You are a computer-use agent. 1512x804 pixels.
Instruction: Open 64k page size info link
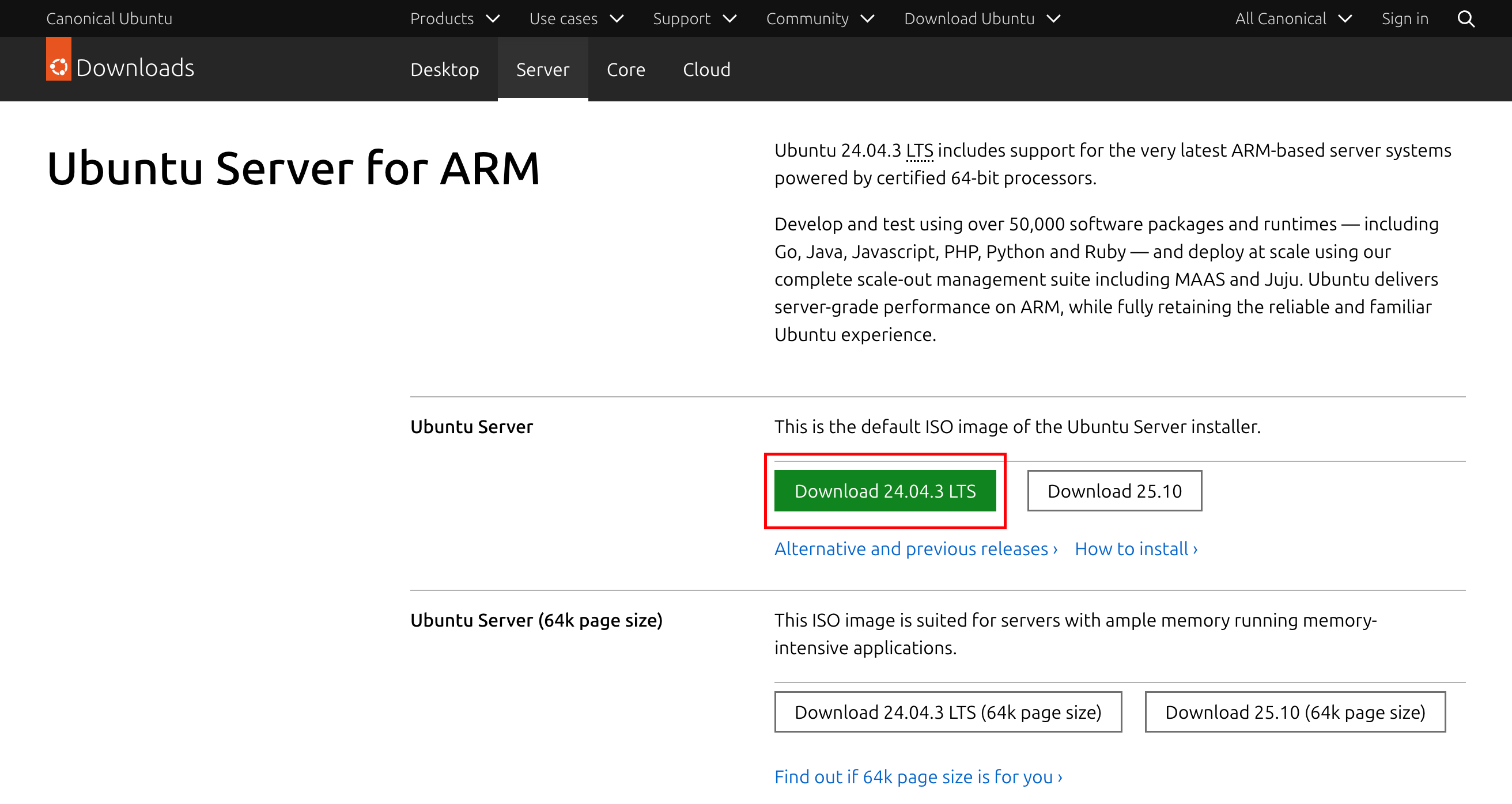(x=917, y=776)
